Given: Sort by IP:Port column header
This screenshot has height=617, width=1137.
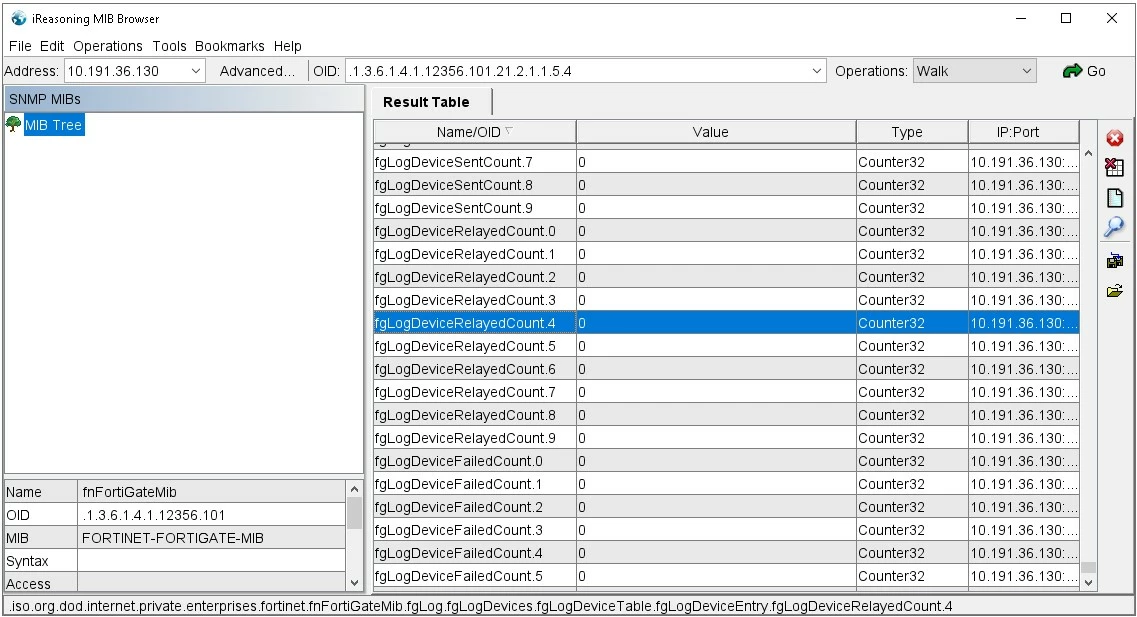Looking at the screenshot, I should [x=1023, y=132].
